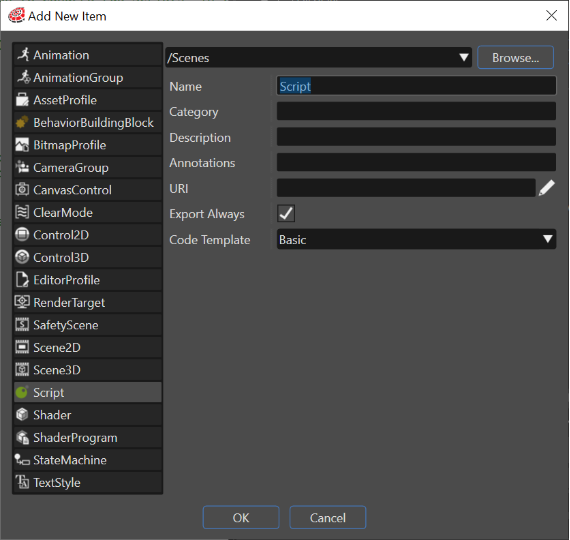Select CanvasControl in the type list
This screenshot has width=570, height=540.
pos(88,190)
